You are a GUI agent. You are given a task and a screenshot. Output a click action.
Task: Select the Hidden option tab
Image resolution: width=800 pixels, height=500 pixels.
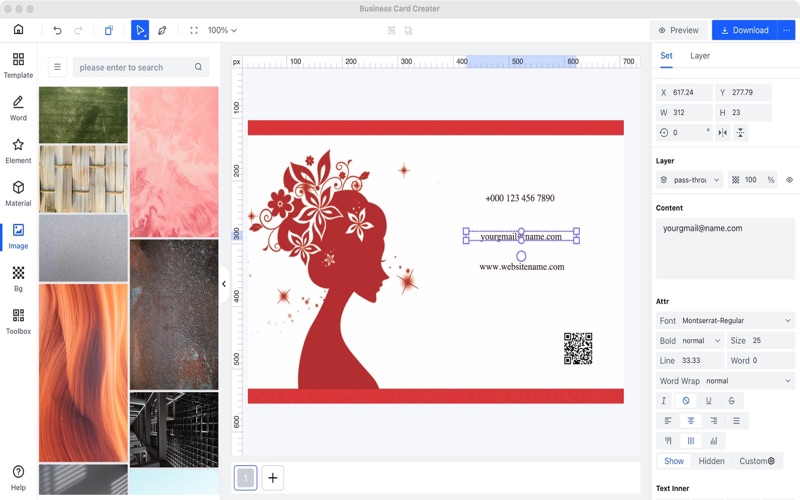tap(711, 461)
